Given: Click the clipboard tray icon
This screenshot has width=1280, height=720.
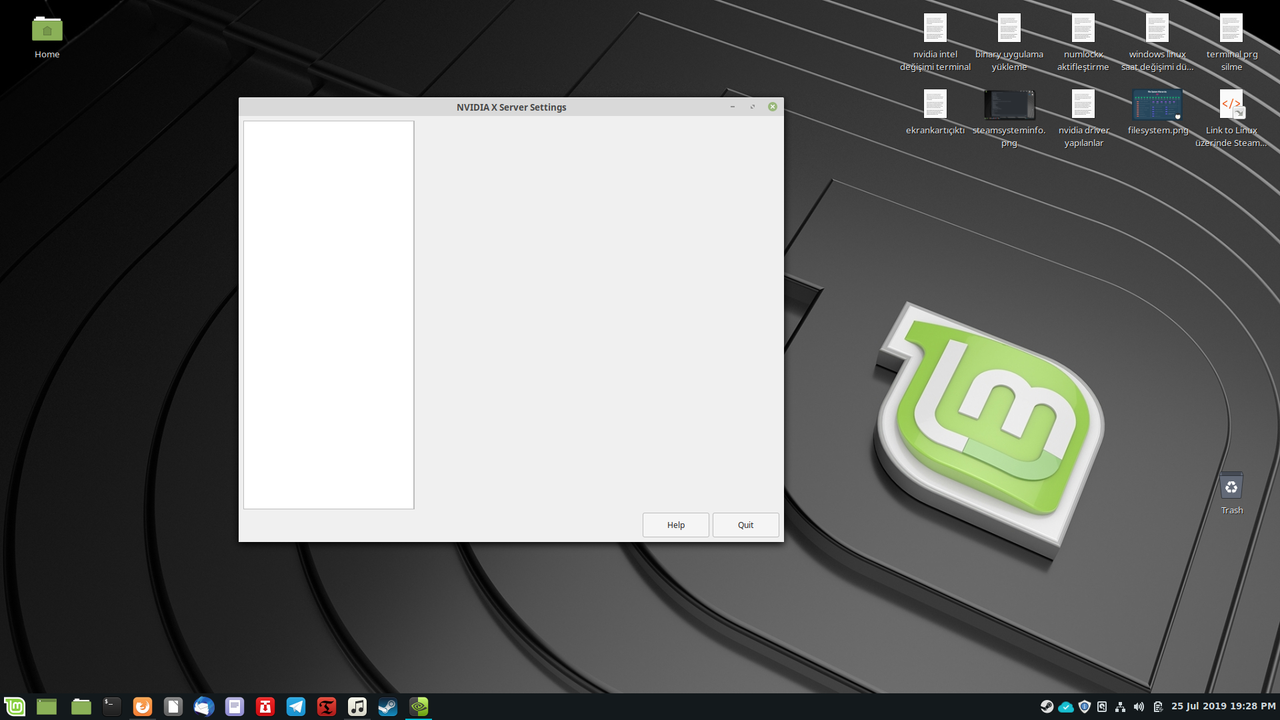Looking at the screenshot, I should [x=1157, y=706].
